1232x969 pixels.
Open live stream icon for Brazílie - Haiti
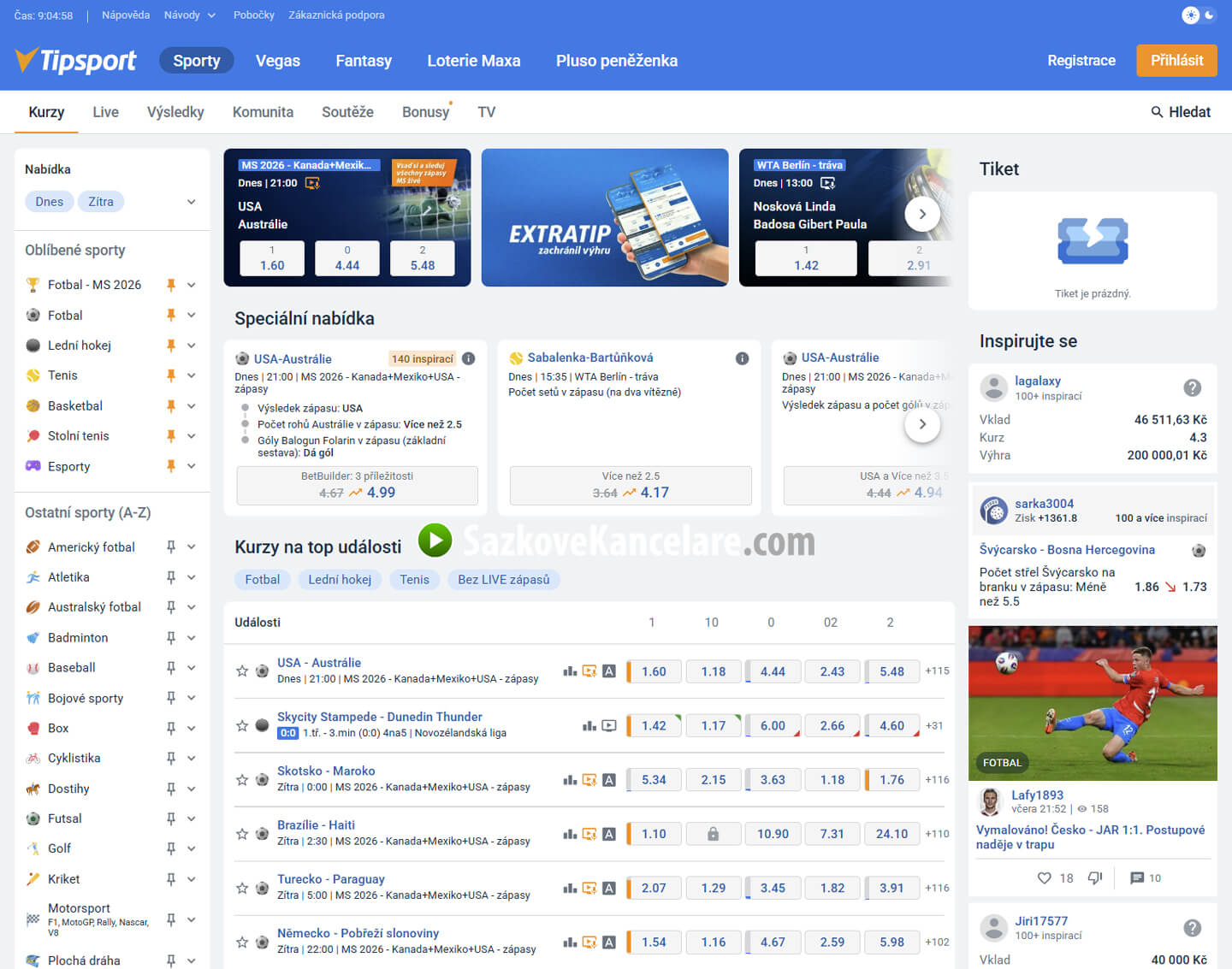coord(589,834)
